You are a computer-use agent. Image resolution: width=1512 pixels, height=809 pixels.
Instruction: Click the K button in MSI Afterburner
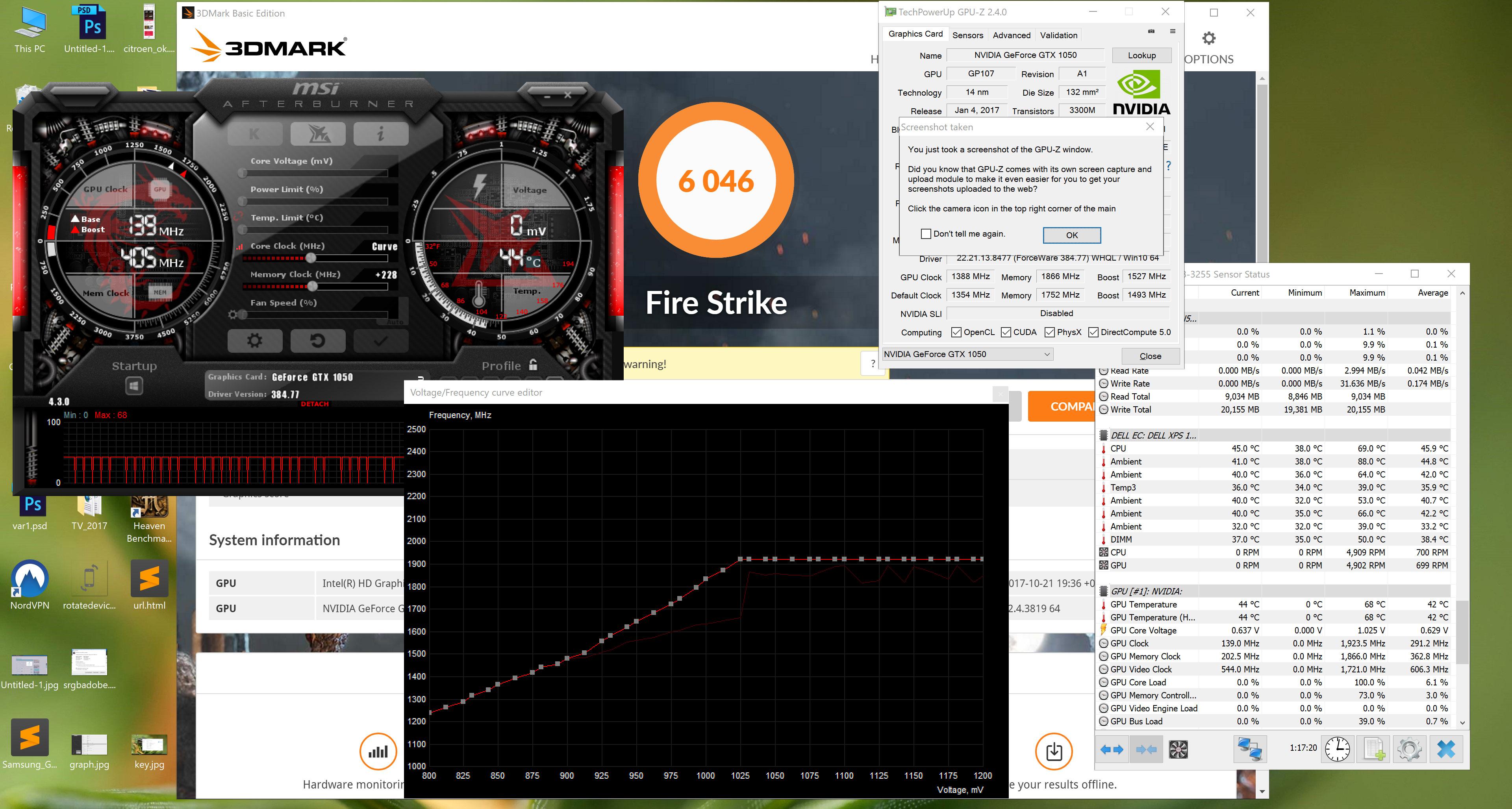click(255, 134)
